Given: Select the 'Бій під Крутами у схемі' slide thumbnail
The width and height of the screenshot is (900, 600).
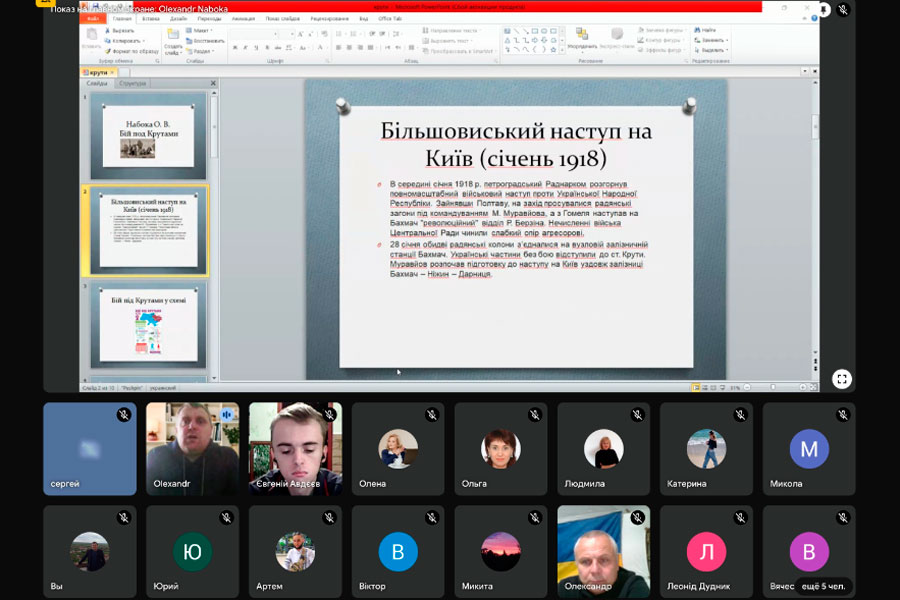Looking at the screenshot, I should pyautogui.click(x=148, y=325).
